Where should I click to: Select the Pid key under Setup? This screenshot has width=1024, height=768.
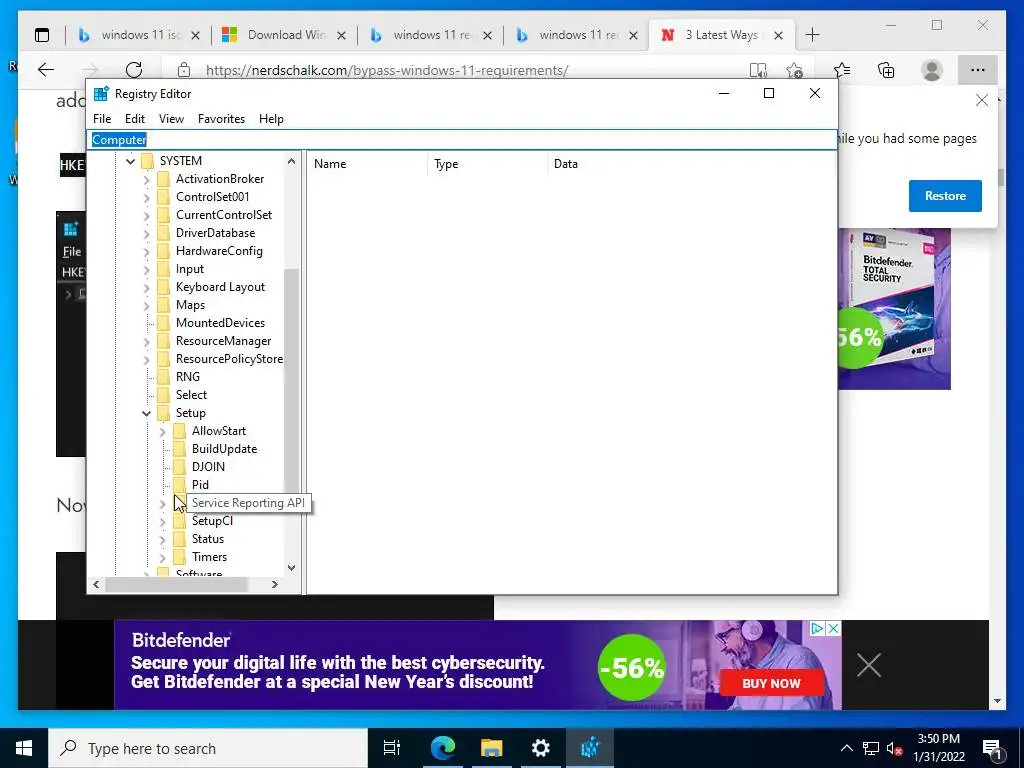[200, 485]
